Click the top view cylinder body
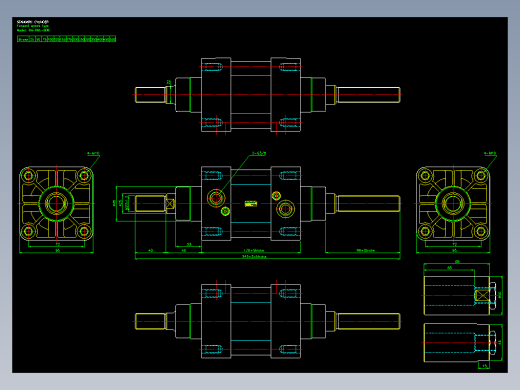 [251, 95]
